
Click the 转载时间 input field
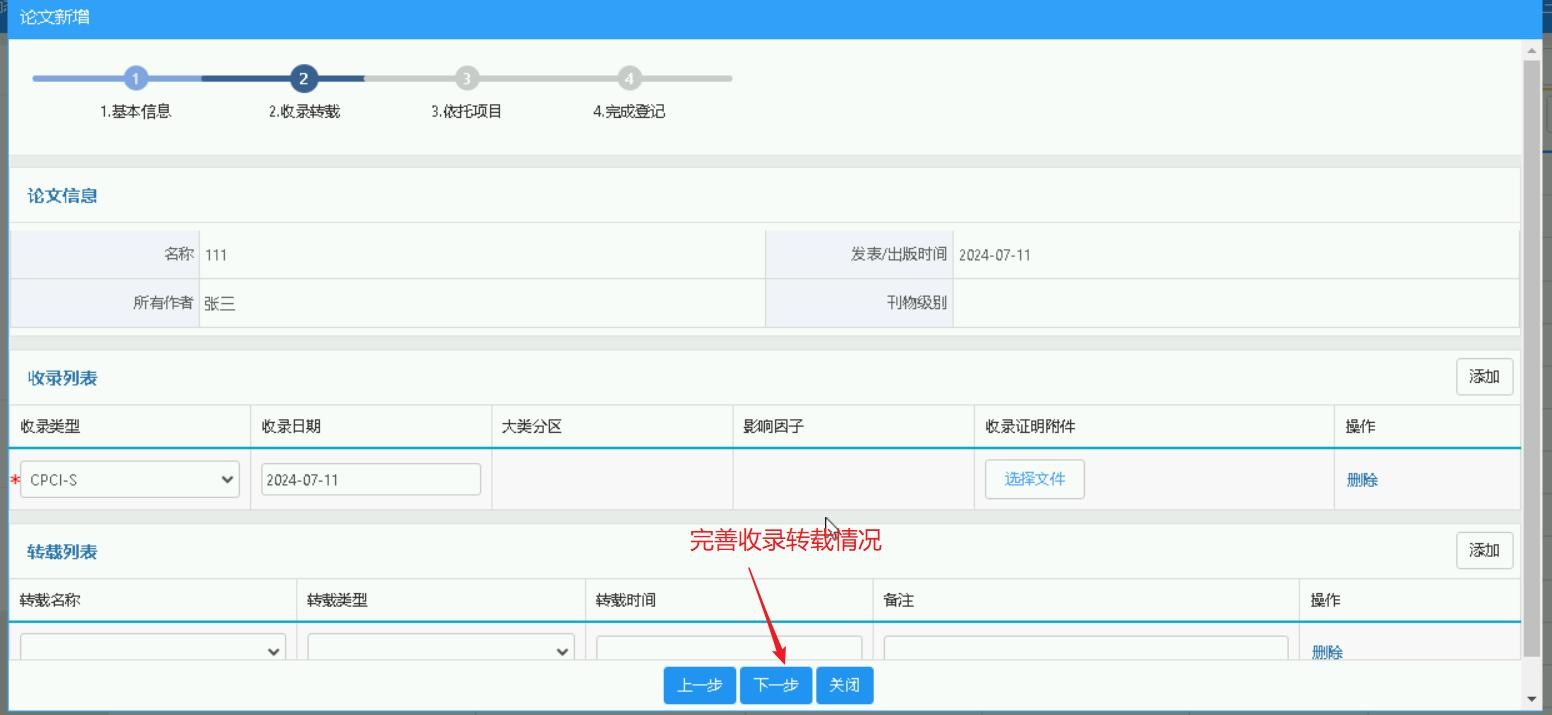[729, 648]
